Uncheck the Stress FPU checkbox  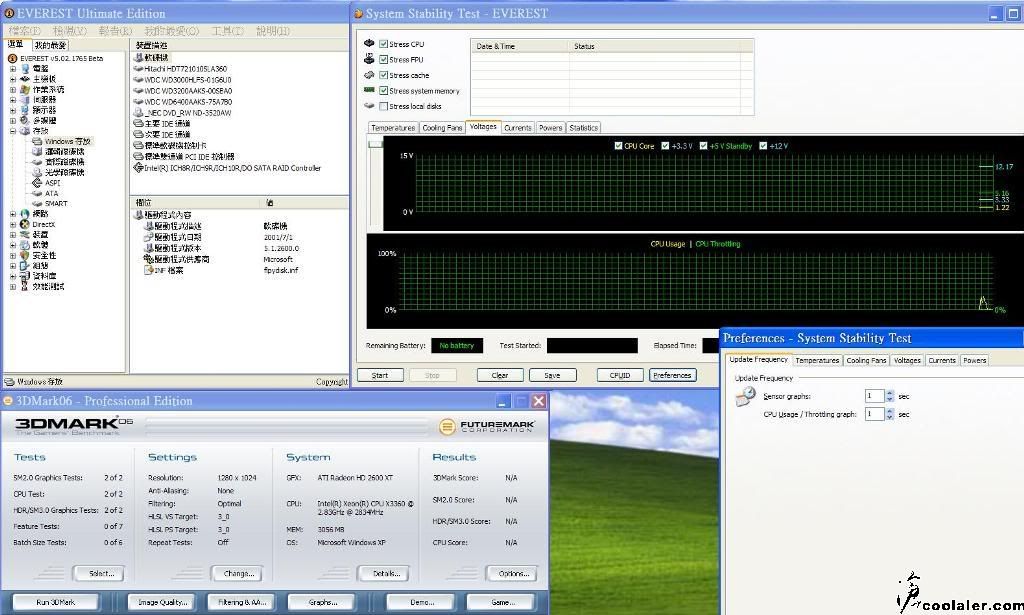pos(384,60)
